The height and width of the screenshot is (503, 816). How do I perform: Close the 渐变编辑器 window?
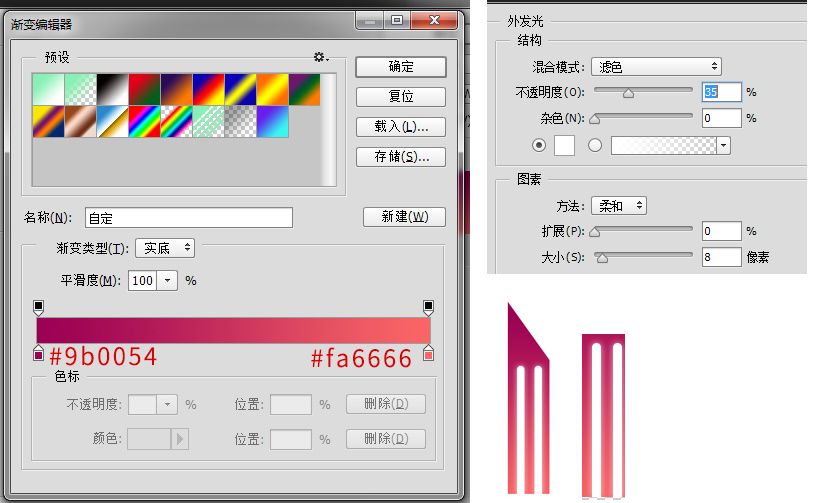(x=435, y=20)
